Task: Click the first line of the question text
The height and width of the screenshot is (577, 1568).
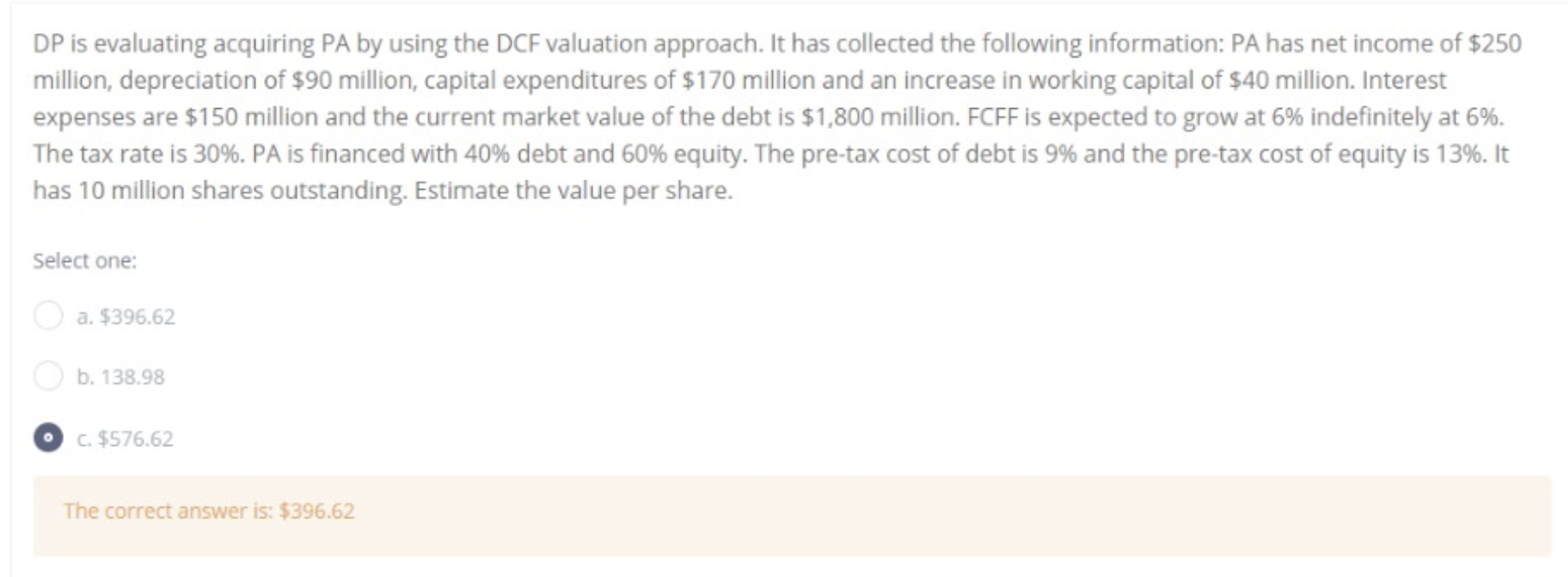Action: tap(766, 41)
